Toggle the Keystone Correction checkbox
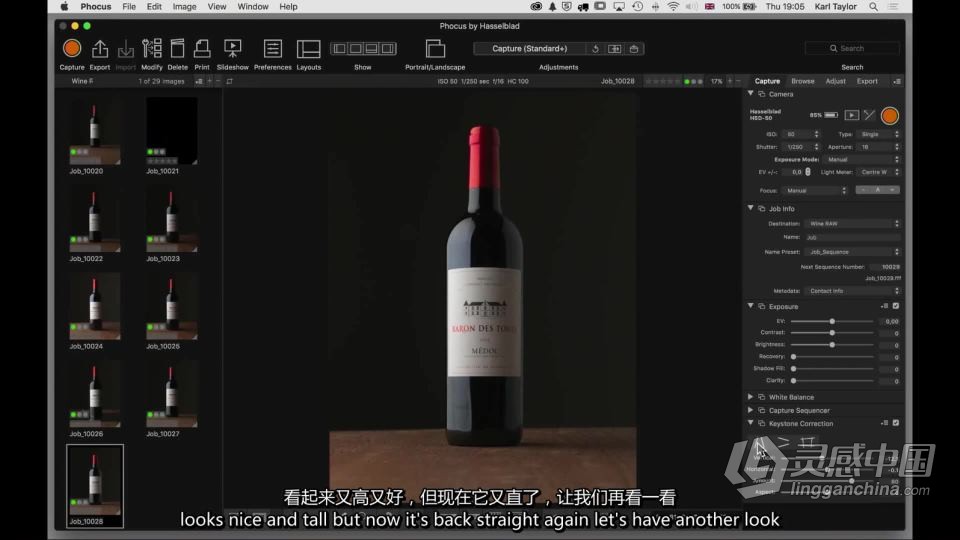960x540 pixels. tap(896, 422)
